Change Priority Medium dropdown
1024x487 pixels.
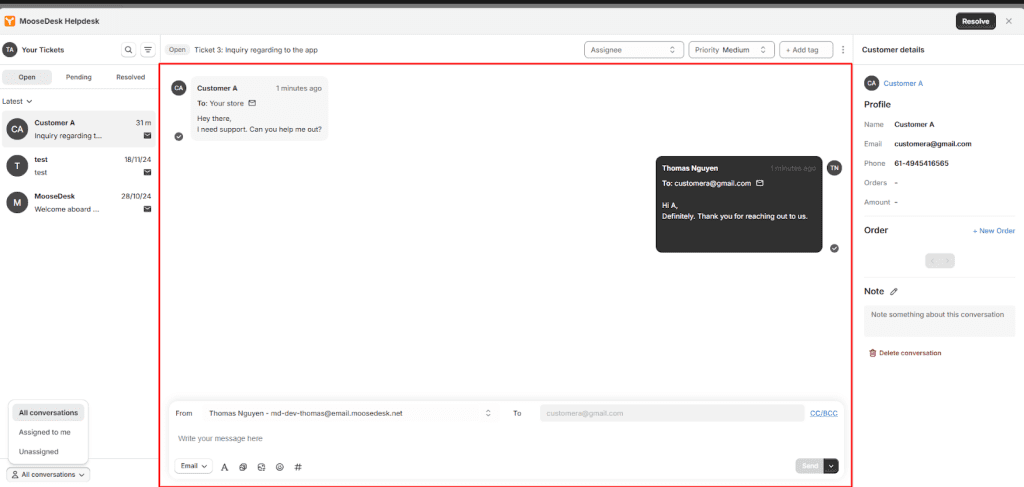tap(731, 50)
